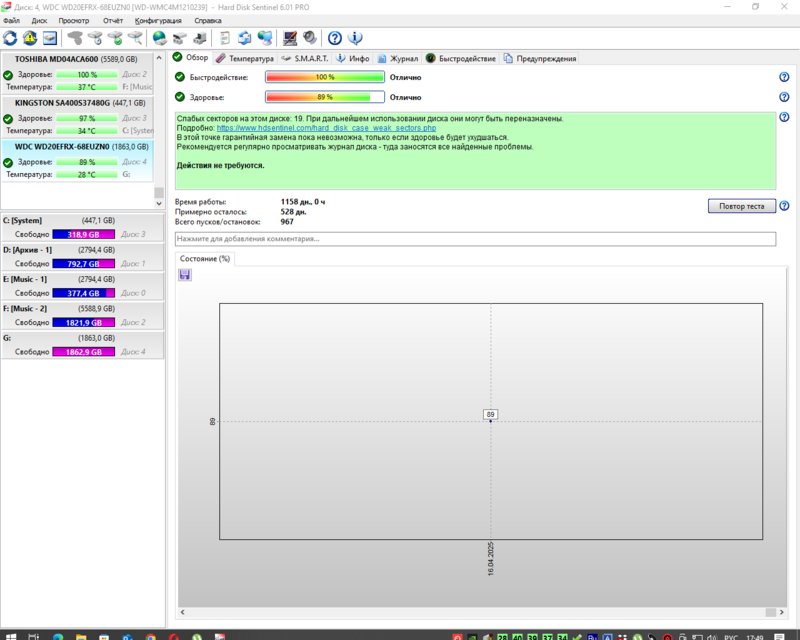Click the floppy save icon above the chart
This screenshot has height=640, width=800.
[x=185, y=275]
